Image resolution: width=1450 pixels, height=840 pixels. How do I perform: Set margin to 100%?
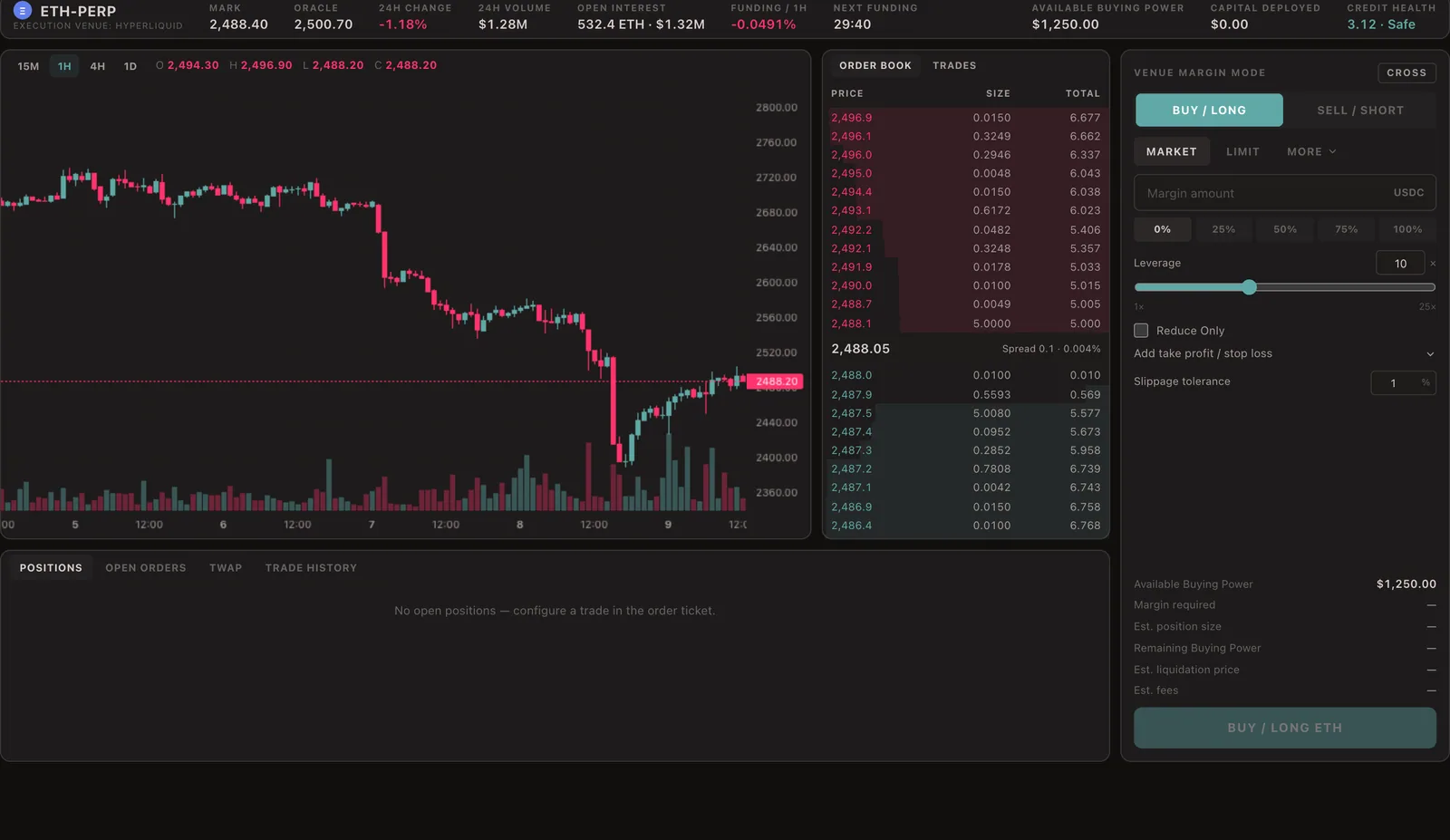click(1407, 230)
